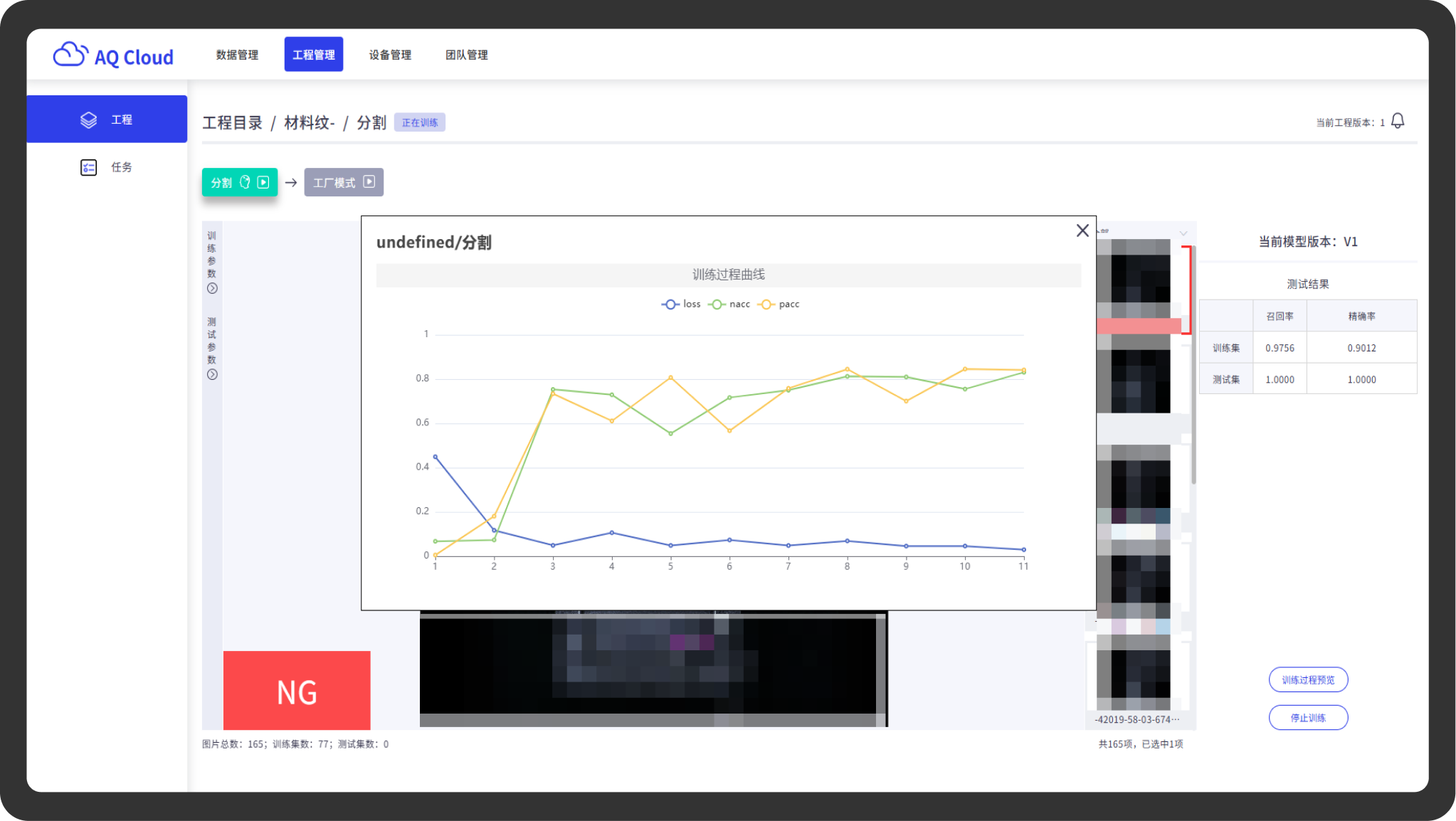
Task: Close the training curve popup
Action: pos(1082,231)
